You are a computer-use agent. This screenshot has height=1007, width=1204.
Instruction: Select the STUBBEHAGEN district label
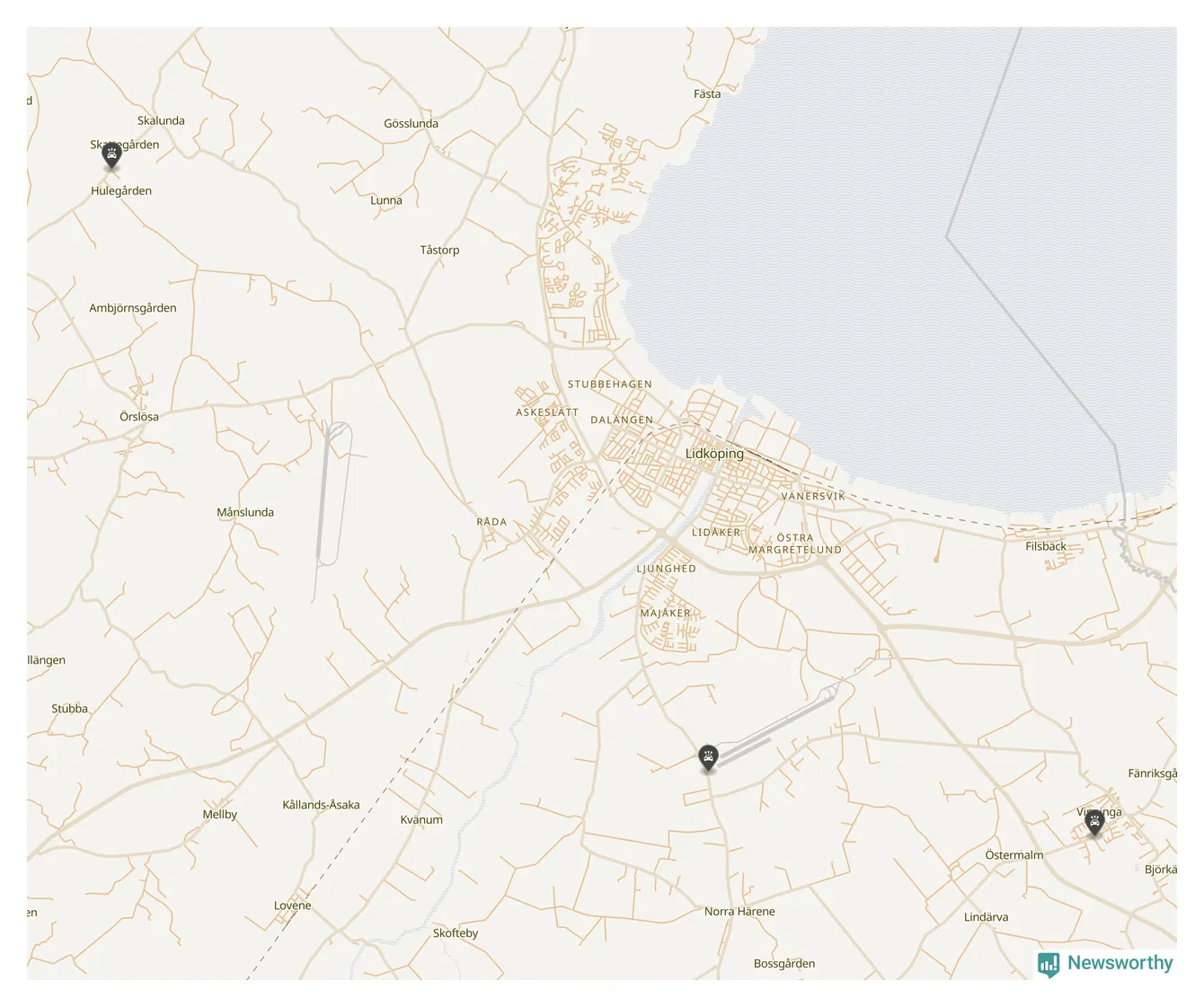[x=609, y=384]
